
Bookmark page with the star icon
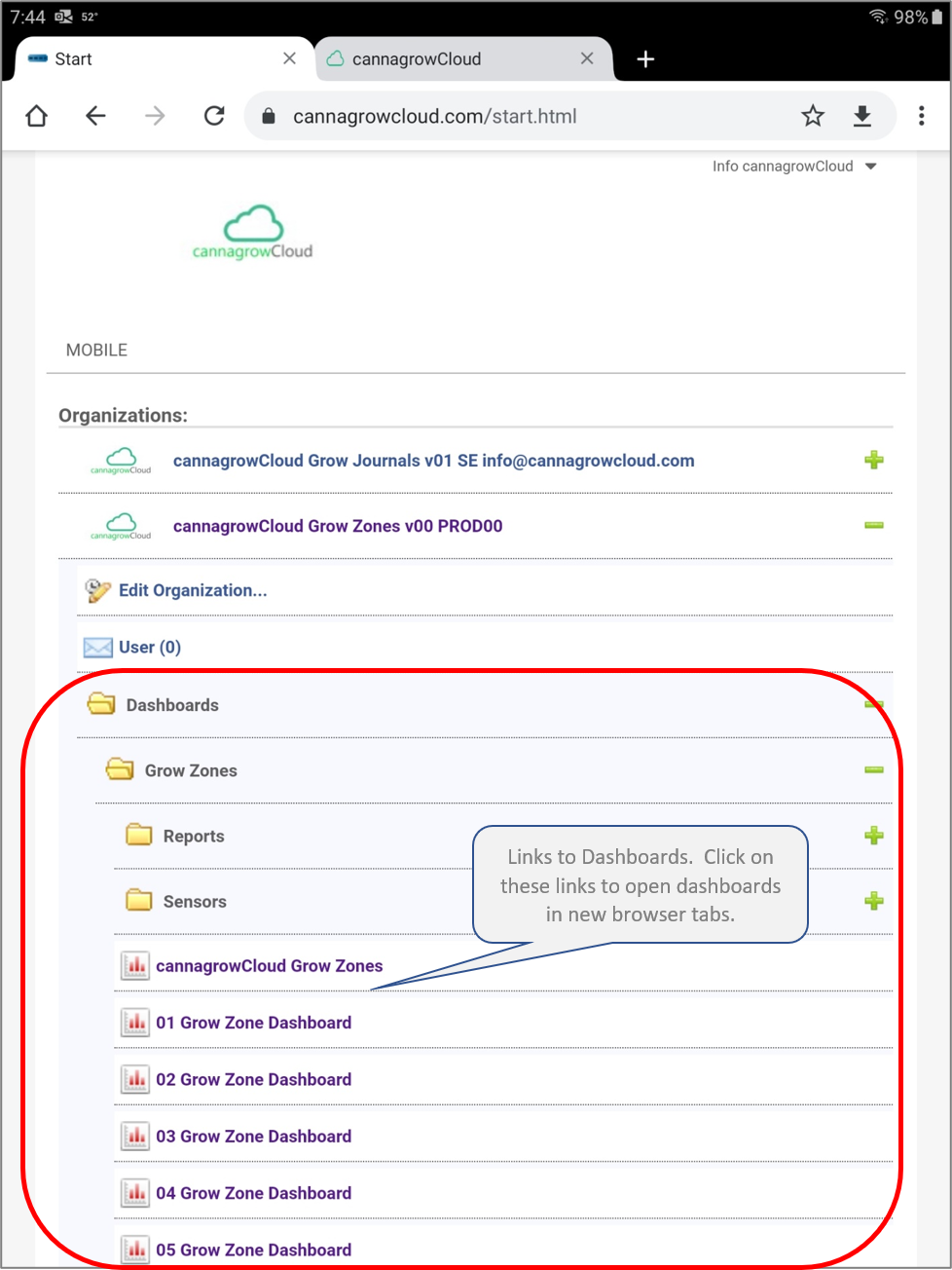tap(813, 116)
